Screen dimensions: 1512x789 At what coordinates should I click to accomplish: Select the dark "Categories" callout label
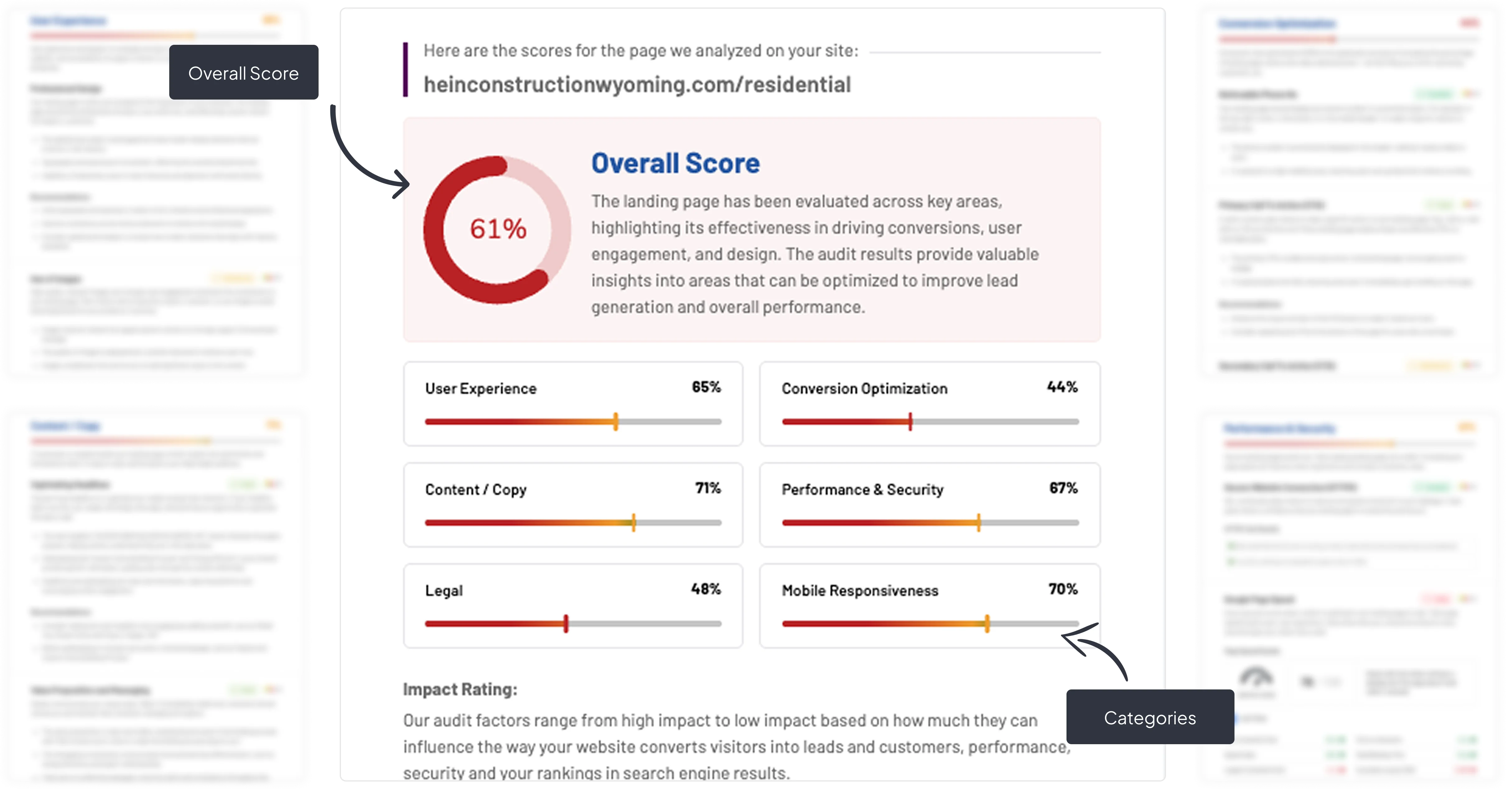point(1149,717)
